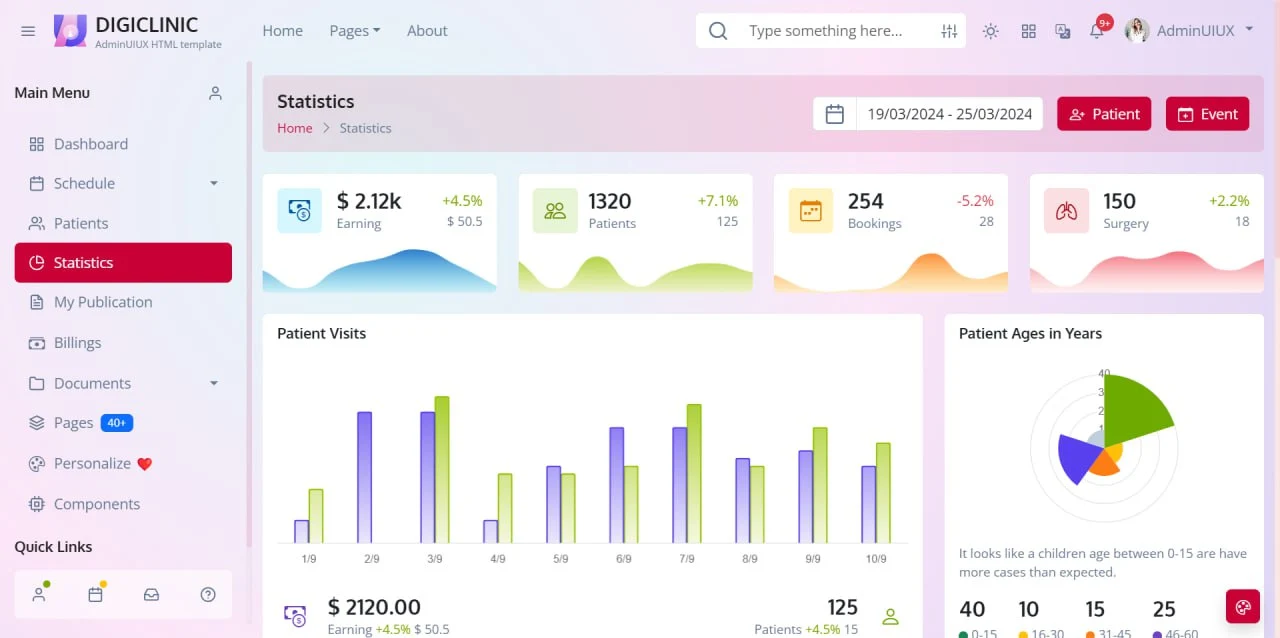The image size is (1280, 638).
Task: Open the inbox quick link icon
Action: click(x=151, y=594)
